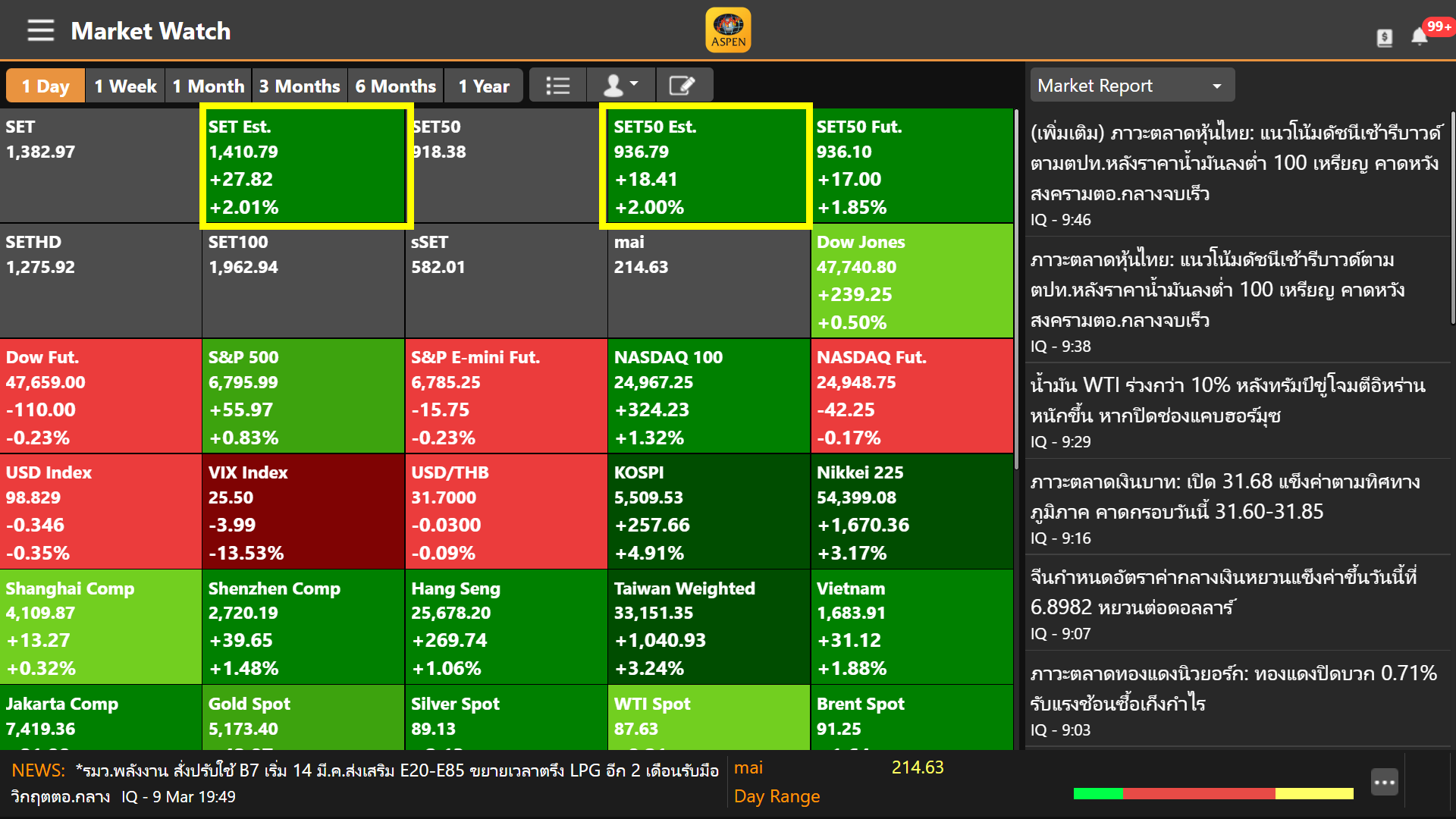
Task: Switch to list view icon
Action: [558, 86]
